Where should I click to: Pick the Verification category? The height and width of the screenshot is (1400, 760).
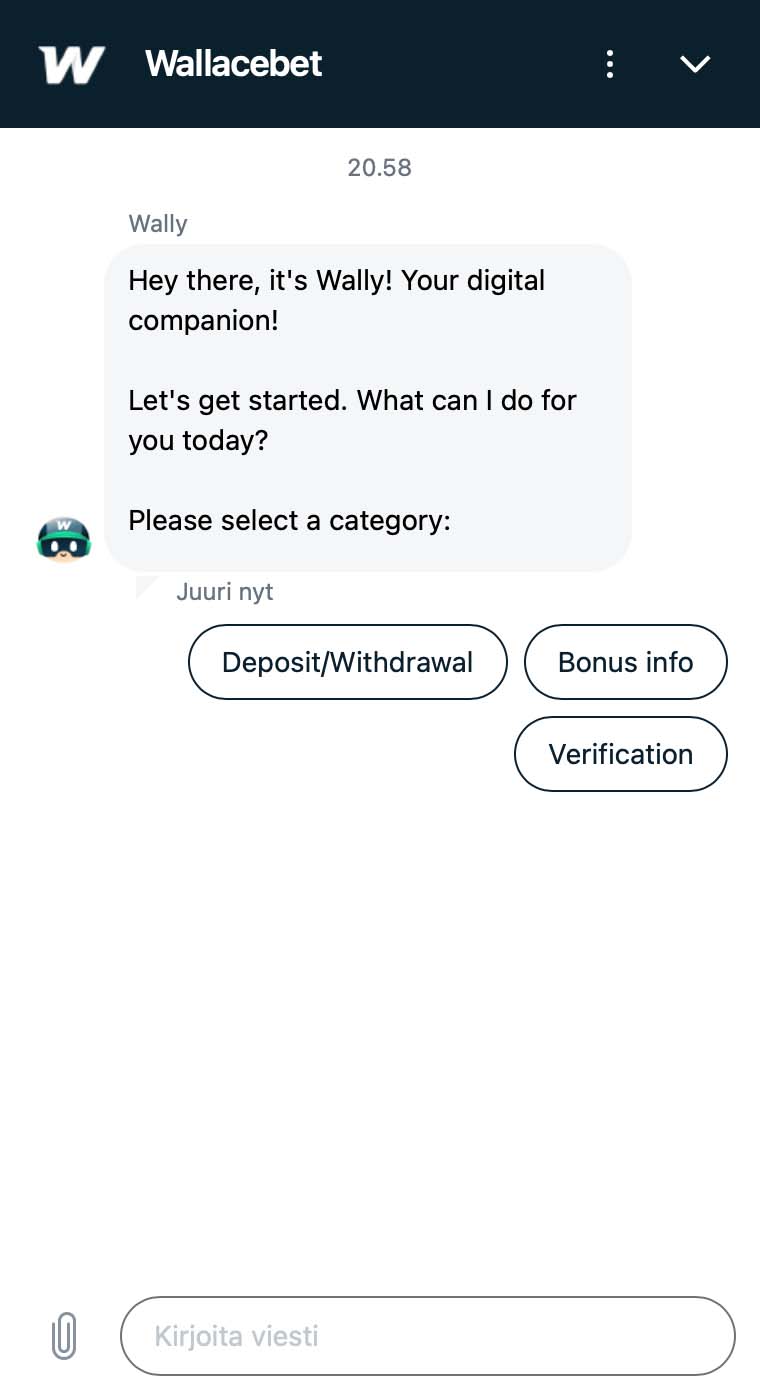(620, 754)
